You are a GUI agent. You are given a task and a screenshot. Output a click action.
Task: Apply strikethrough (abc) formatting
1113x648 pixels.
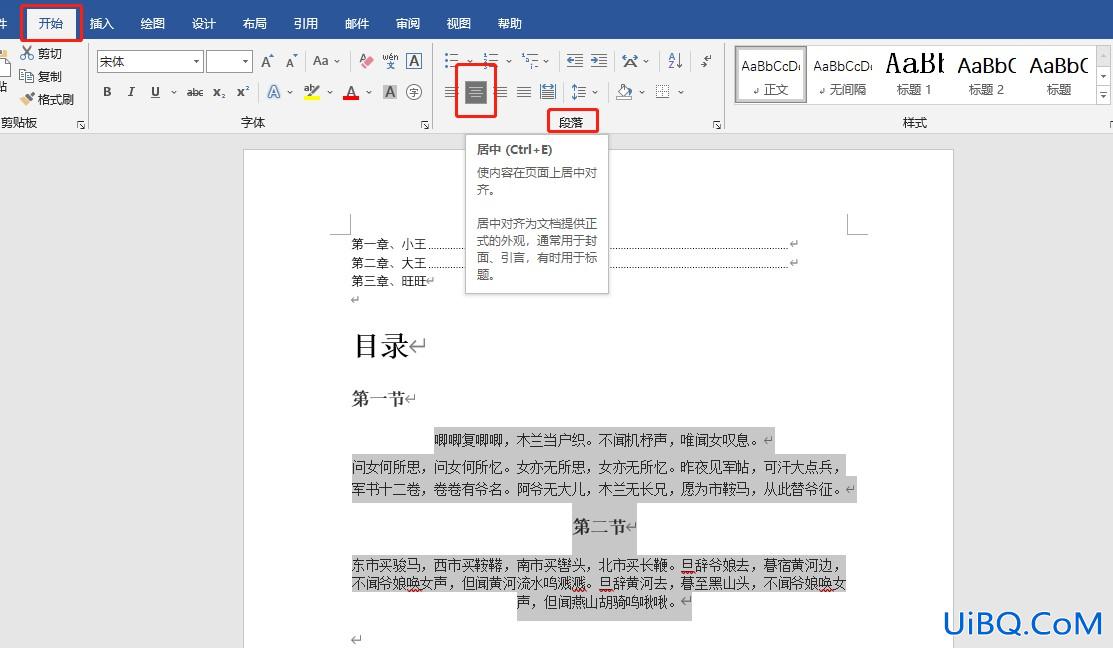pyautogui.click(x=194, y=92)
